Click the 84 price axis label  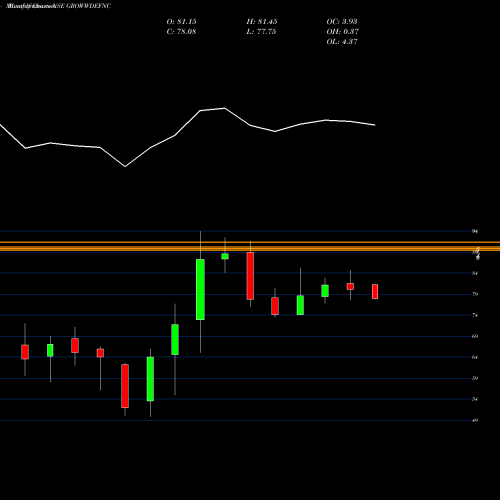[x=475, y=273]
